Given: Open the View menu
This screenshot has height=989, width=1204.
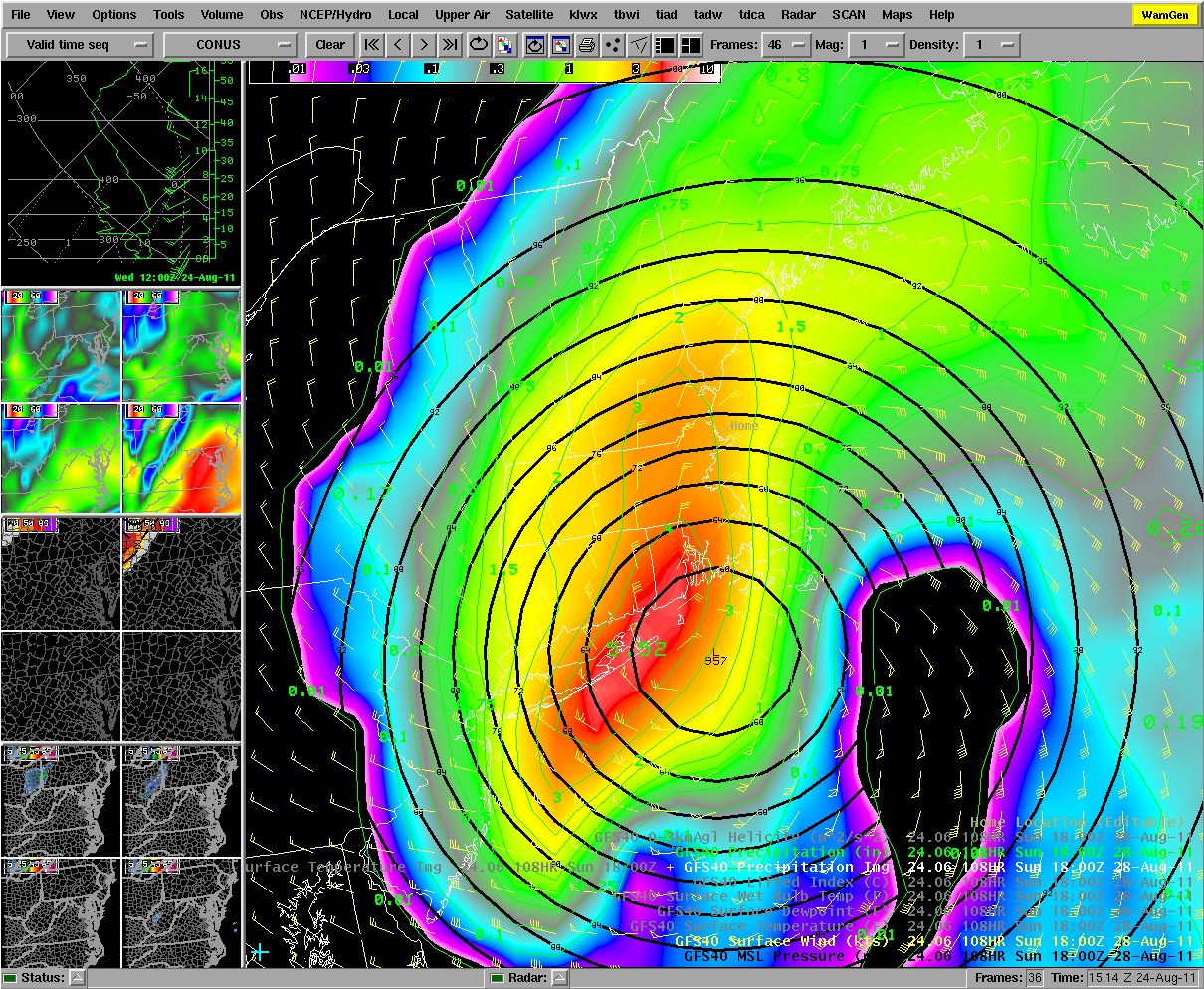Looking at the screenshot, I should point(61,15).
